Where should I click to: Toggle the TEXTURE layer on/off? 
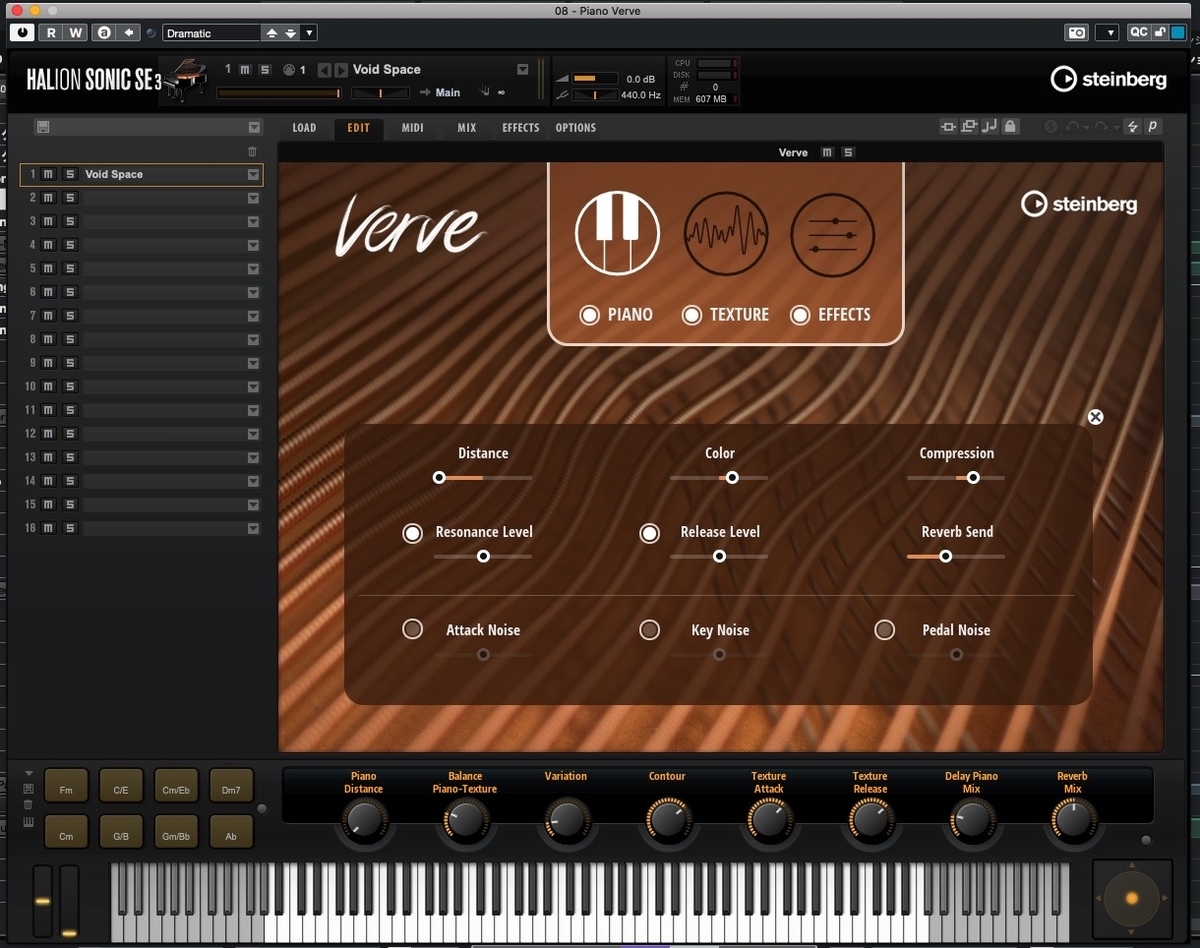[691, 315]
